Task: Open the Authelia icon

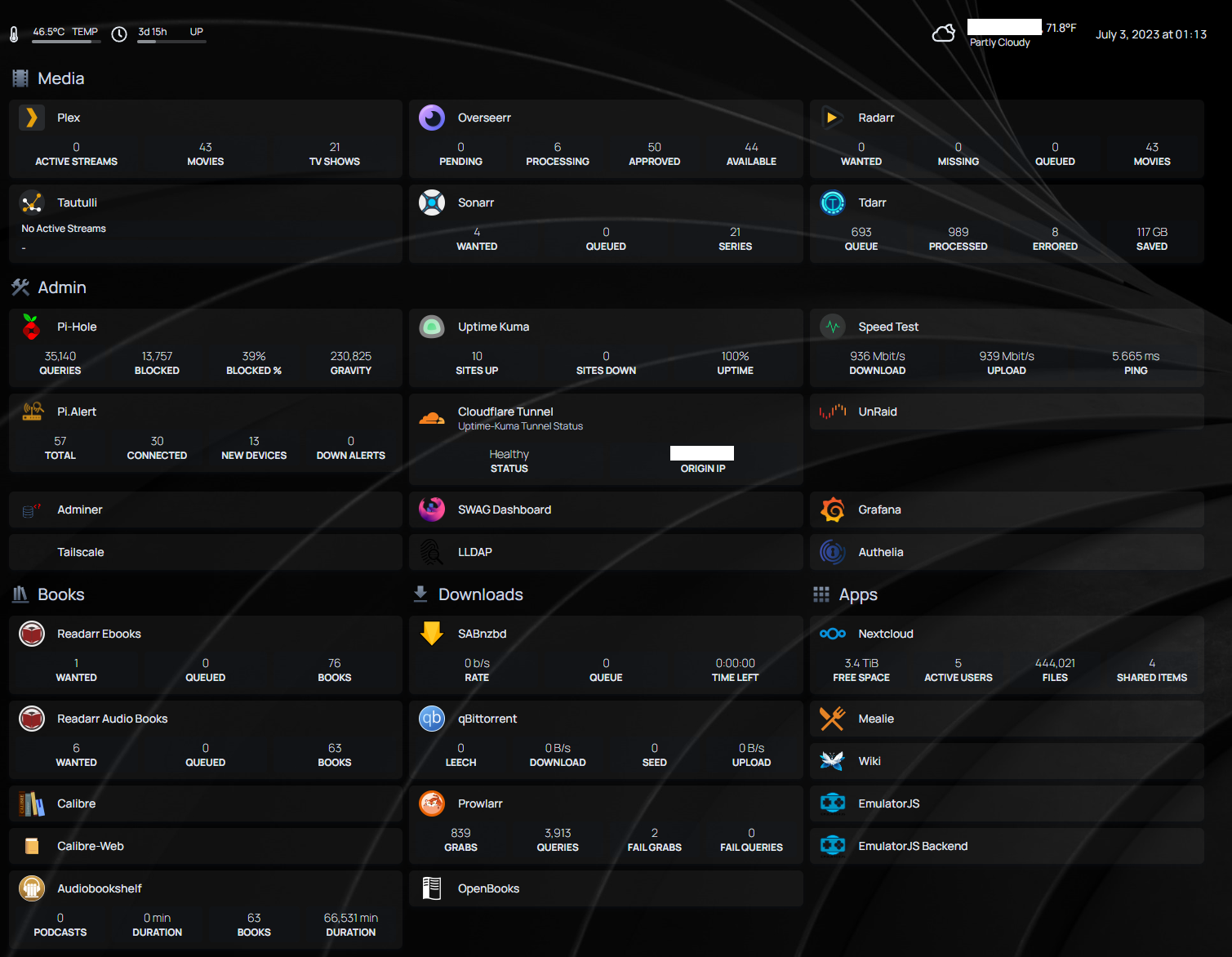Action: click(832, 552)
